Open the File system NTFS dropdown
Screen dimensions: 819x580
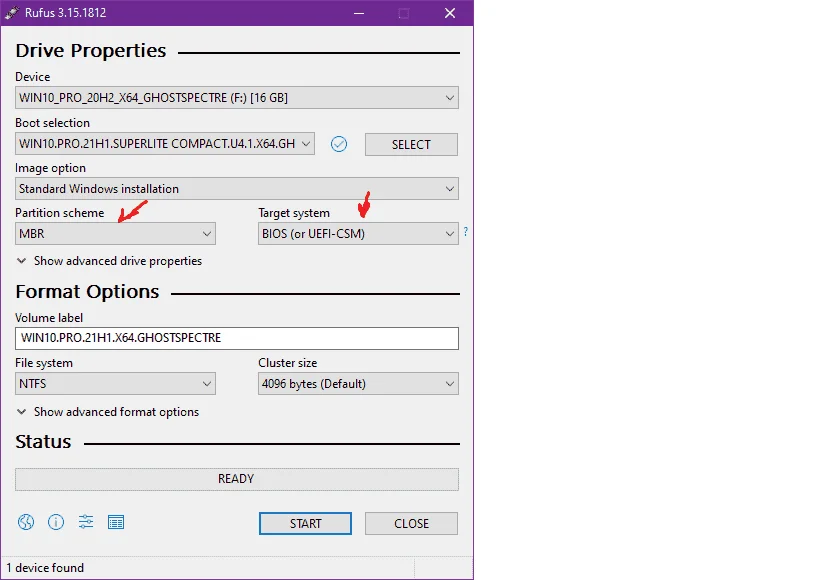[x=115, y=384]
